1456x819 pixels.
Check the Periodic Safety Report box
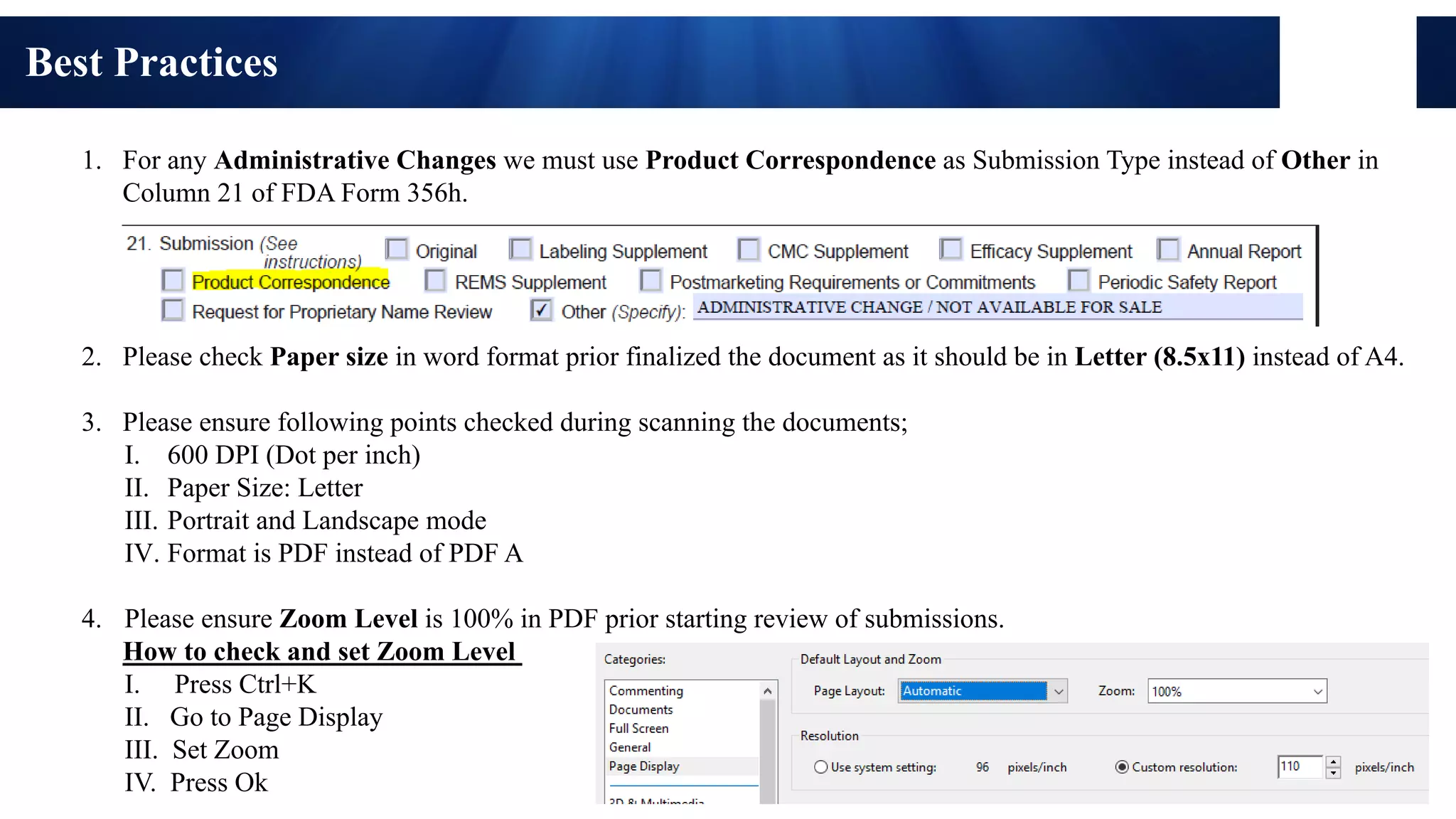coord(1078,280)
